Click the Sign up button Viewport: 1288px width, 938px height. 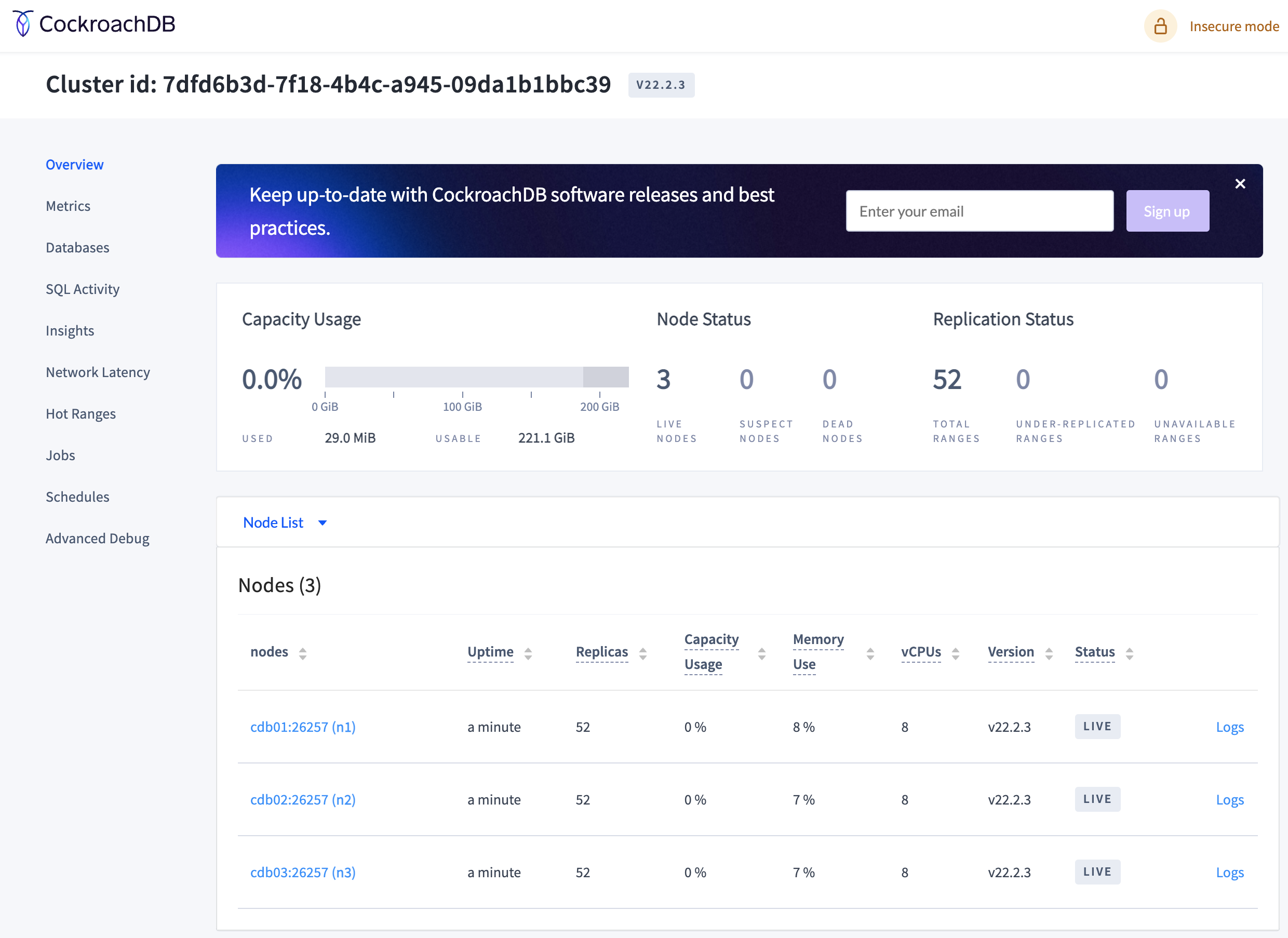pyautogui.click(x=1167, y=211)
